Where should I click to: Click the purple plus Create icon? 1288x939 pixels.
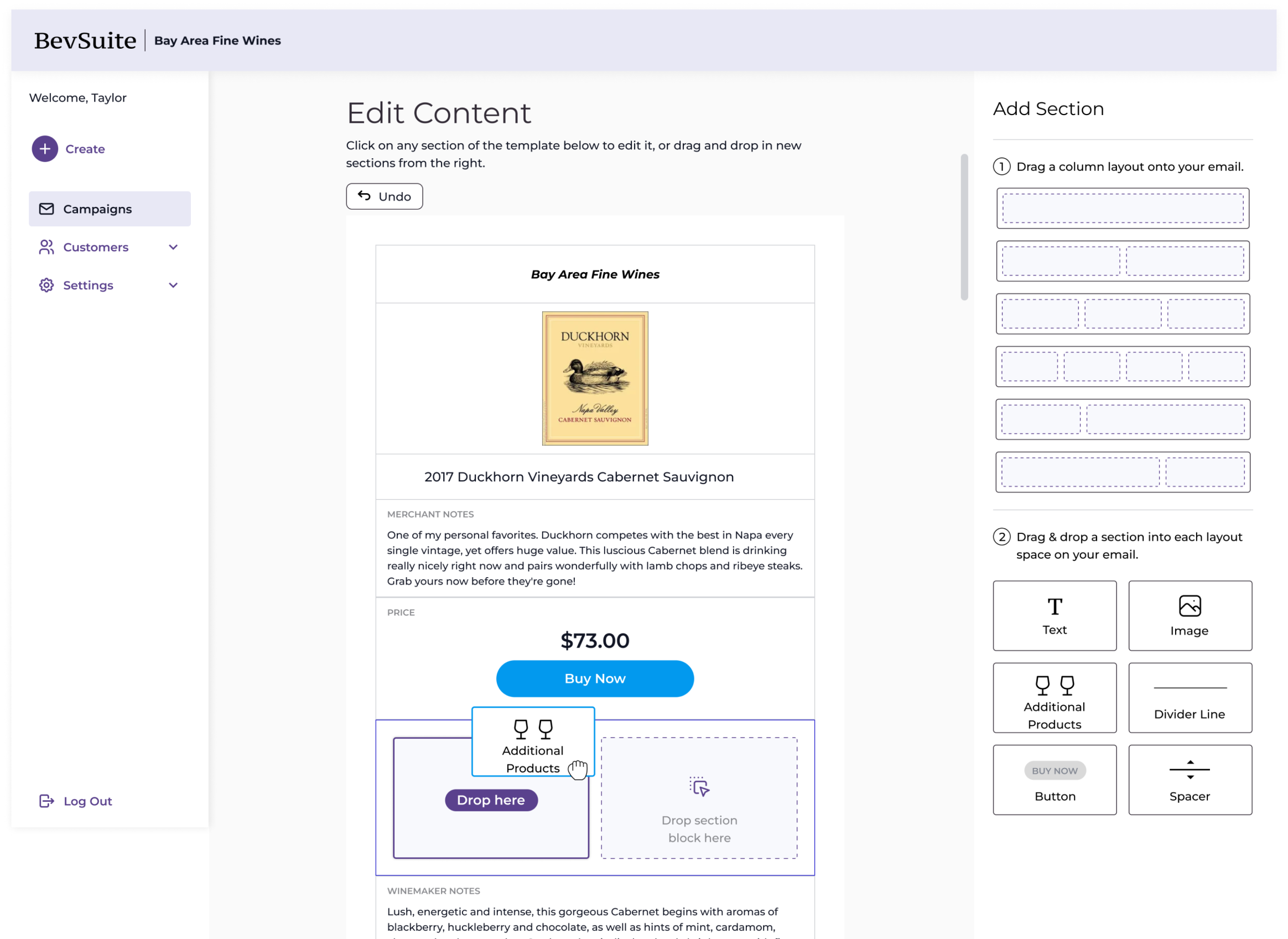[x=45, y=149]
